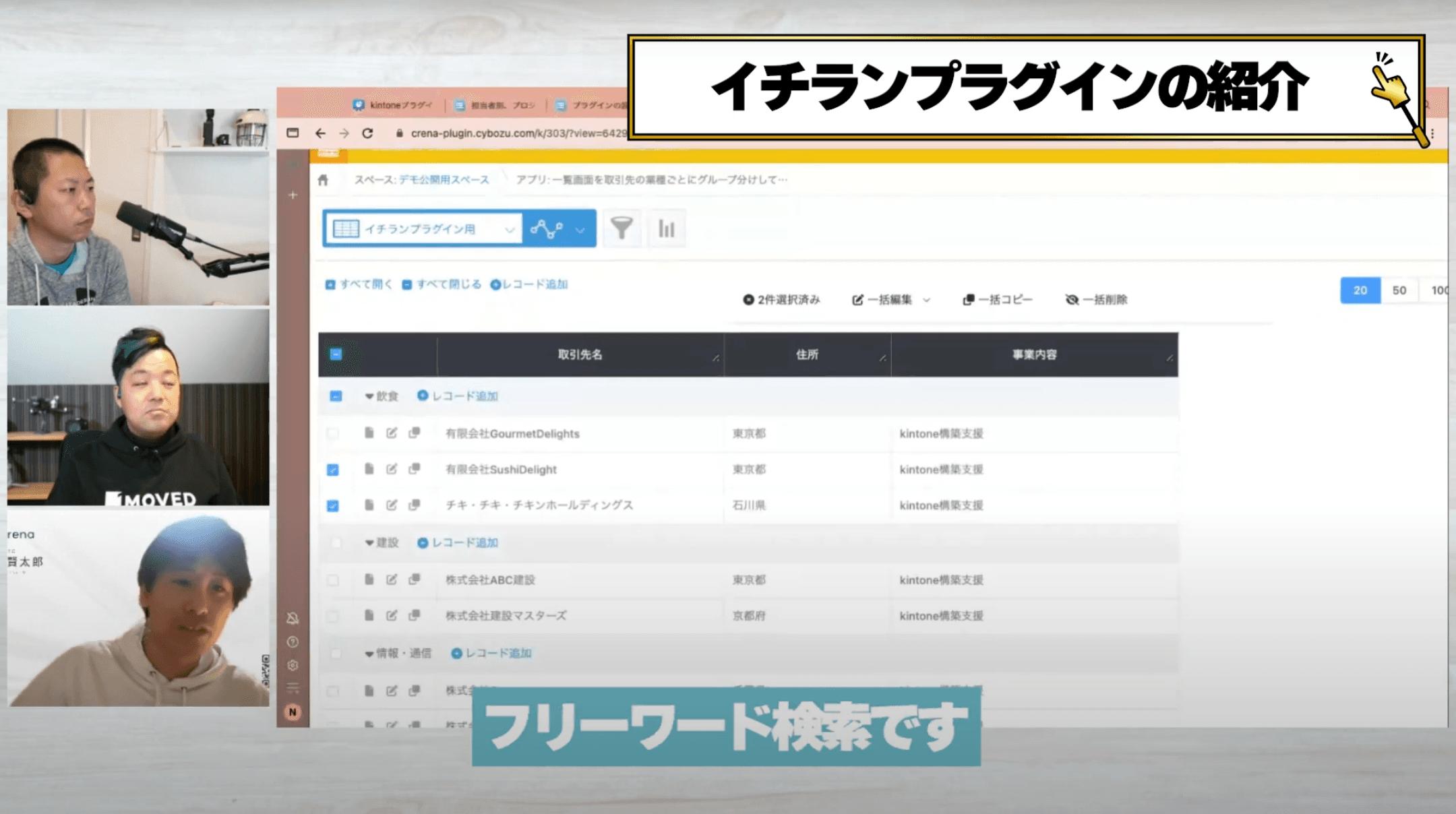Click the plus icon in the left sidebar
Viewport: 1456px width, 814px height.
click(x=293, y=195)
